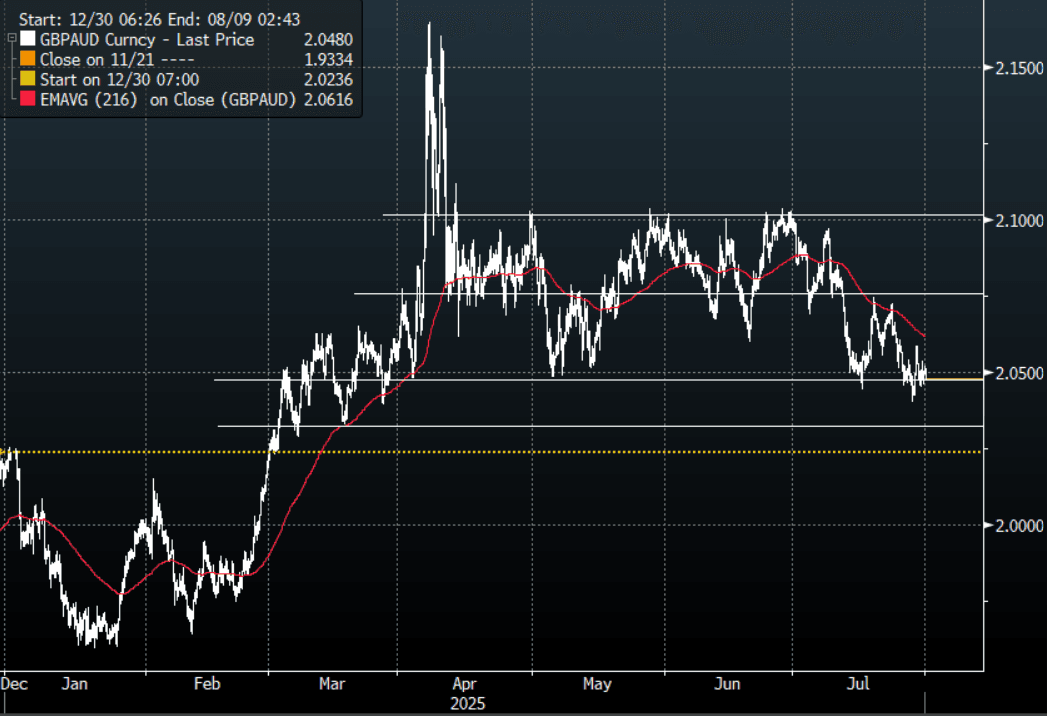The height and width of the screenshot is (716, 1047).
Task: Collapse the legend with the small box toggle
Action: [x=11, y=39]
